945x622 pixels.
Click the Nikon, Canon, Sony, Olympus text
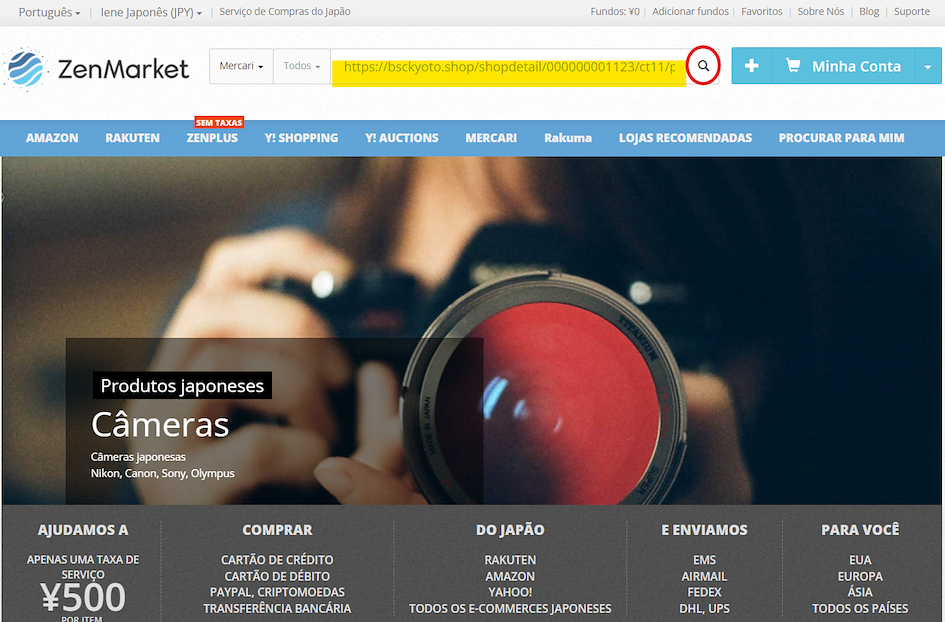(x=163, y=473)
